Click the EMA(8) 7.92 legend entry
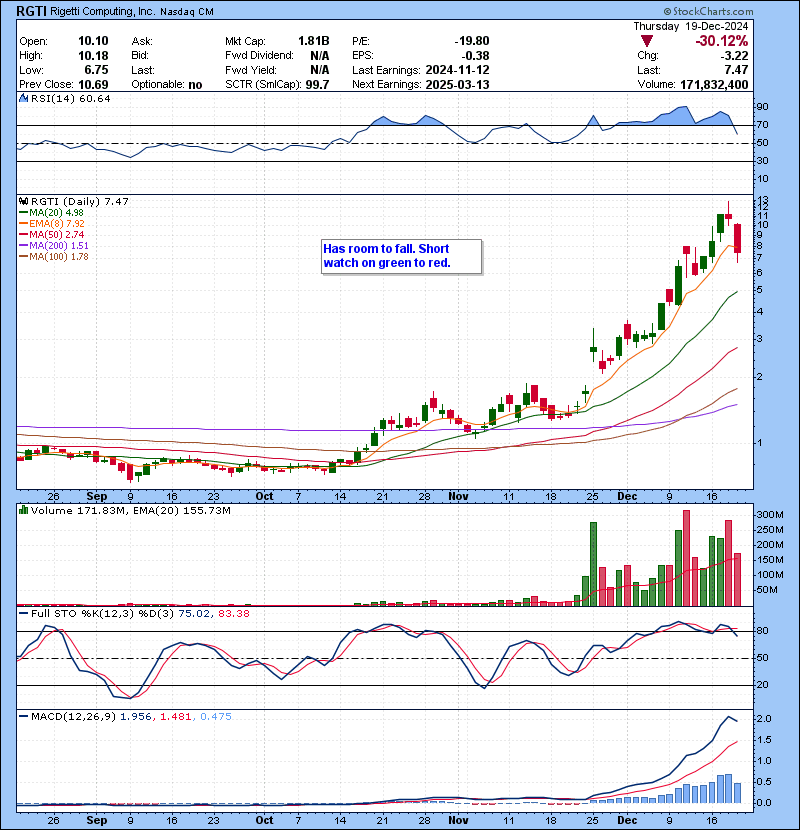 52,224
